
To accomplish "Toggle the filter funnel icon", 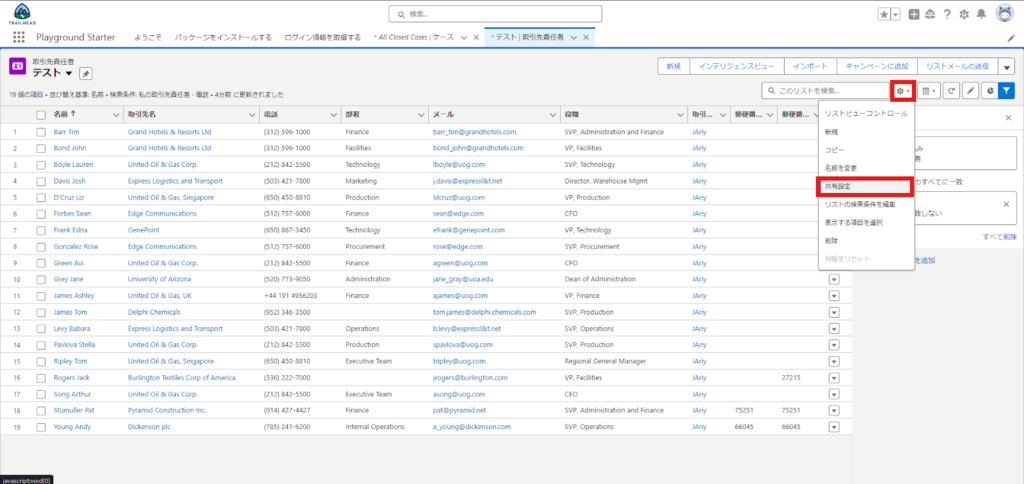I will click(1007, 91).
